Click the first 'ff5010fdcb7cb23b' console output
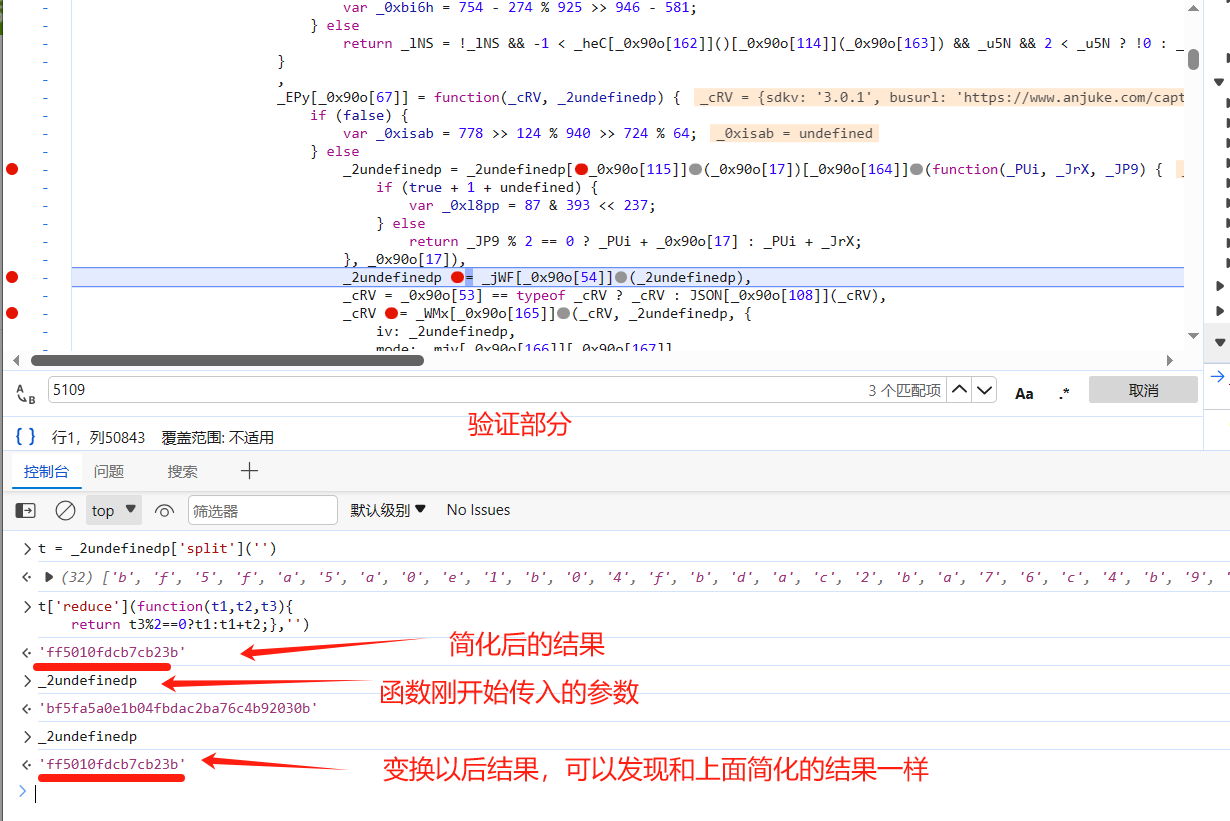Image resolution: width=1230 pixels, height=821 pixels. coord(112,652)
